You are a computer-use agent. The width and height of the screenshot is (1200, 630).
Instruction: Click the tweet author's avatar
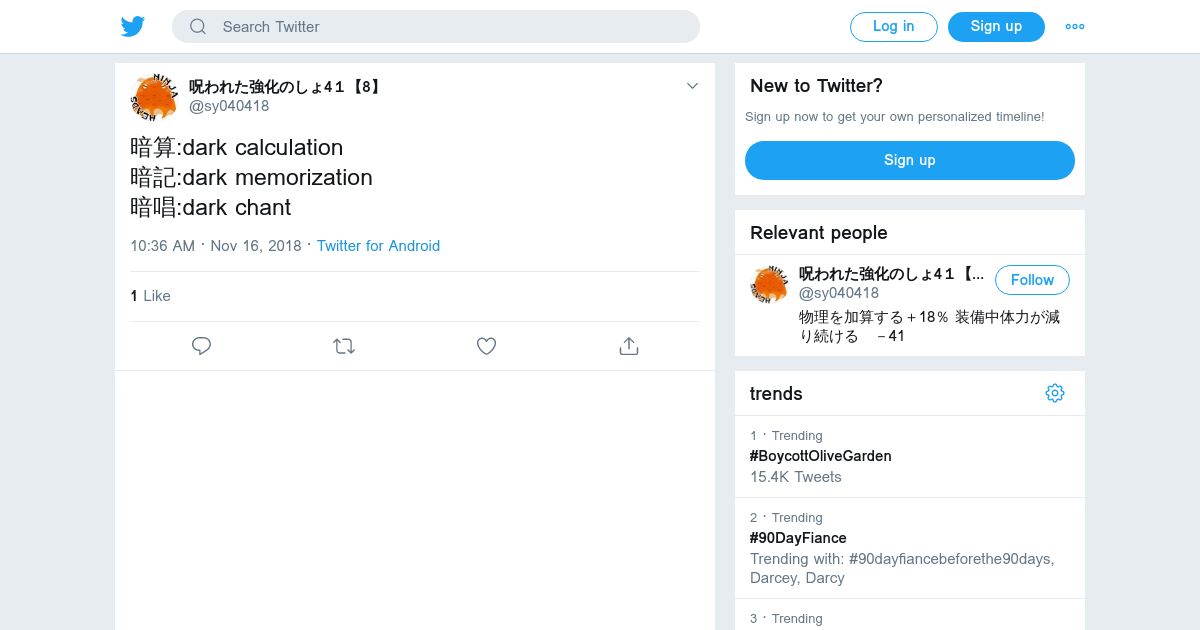[x=154, y=97]
